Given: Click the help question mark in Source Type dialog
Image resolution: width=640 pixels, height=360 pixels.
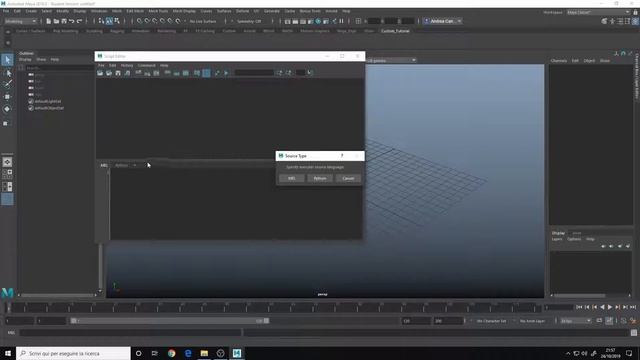Looking at the screenshot, I should pyautogui.click(x=342, y=156).
